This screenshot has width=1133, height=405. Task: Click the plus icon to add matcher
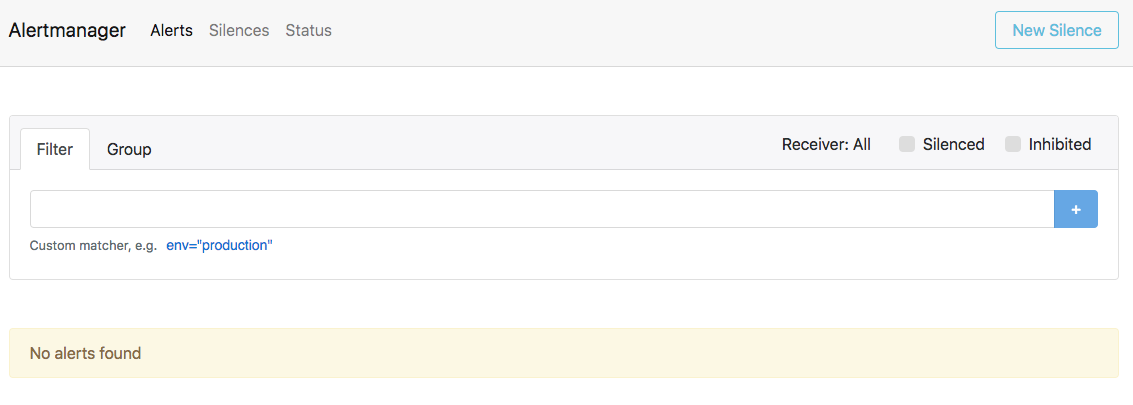(1076, 209)
